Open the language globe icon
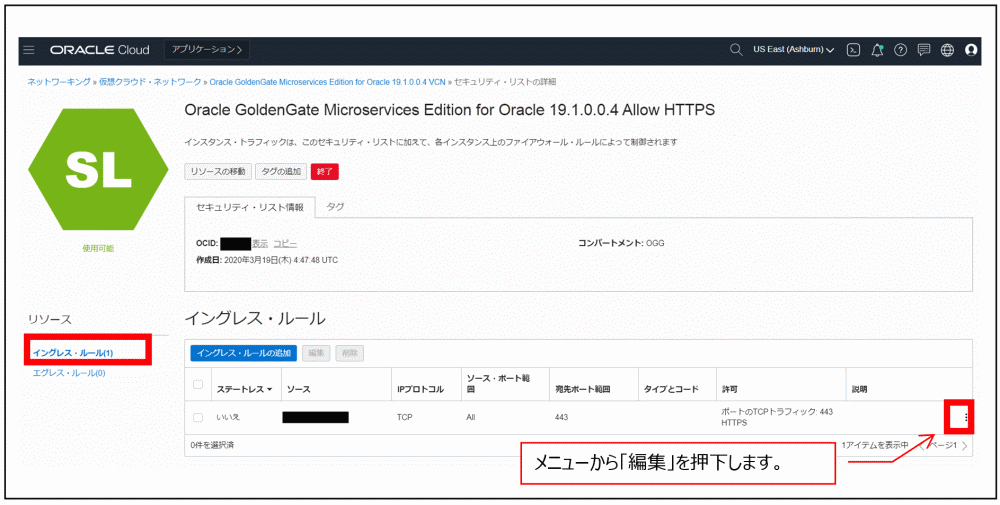This screenshot has height=505, width=1000. coord(947,50)
